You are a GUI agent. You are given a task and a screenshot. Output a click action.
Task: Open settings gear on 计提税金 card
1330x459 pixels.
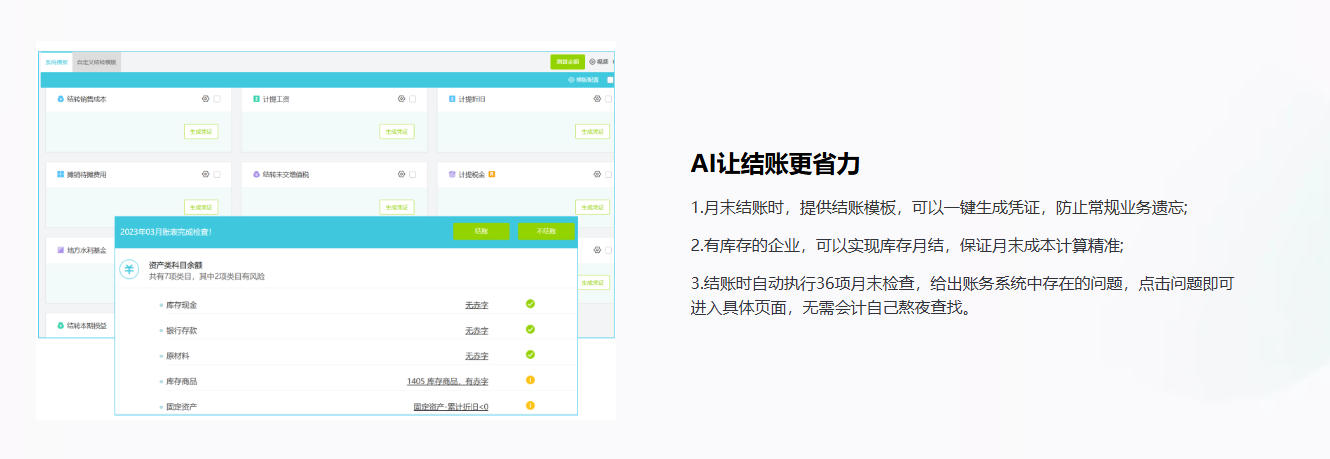[597, 174]
